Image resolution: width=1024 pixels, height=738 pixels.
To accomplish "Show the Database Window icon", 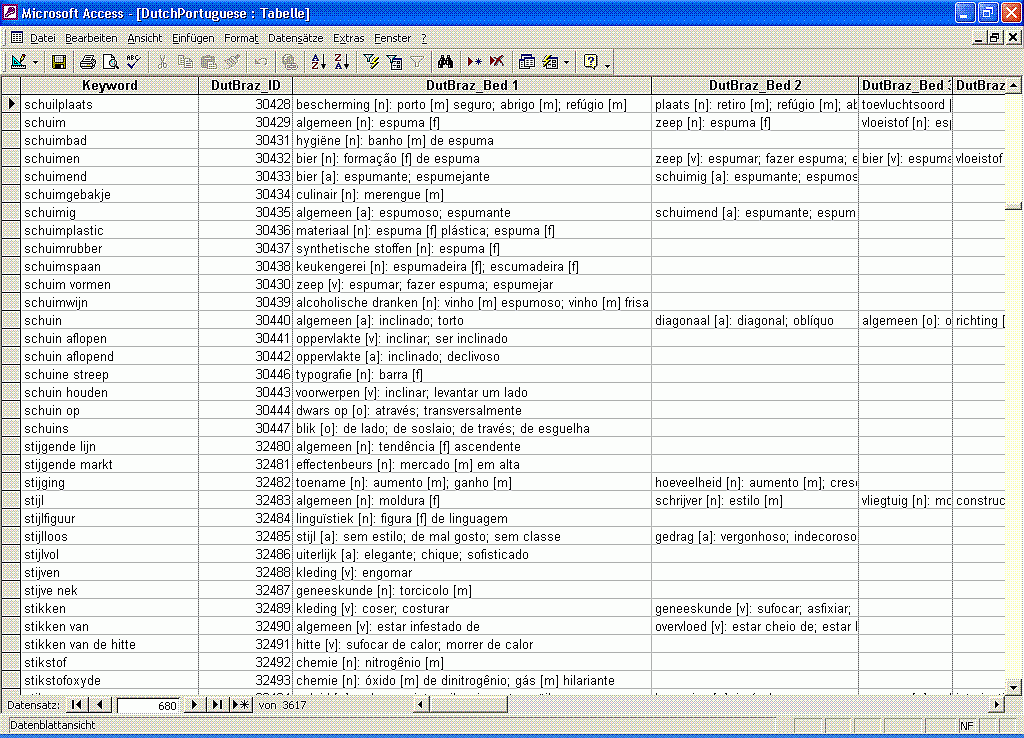I will click(x=526, y=62).
